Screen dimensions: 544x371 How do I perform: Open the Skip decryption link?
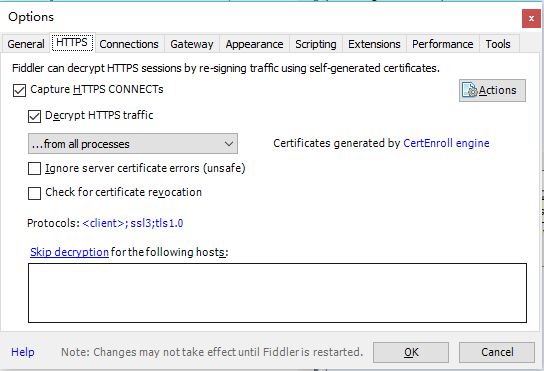point(69,252)
